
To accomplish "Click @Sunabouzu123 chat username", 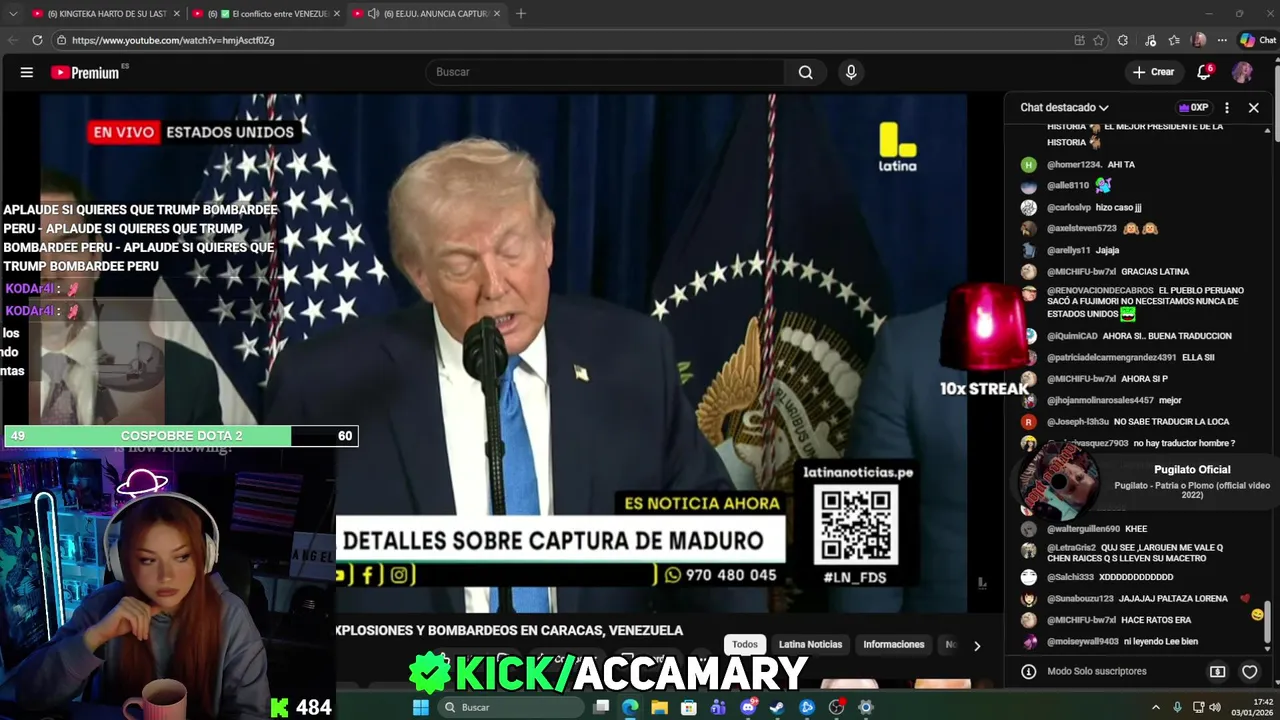I will coord(1080,598).
